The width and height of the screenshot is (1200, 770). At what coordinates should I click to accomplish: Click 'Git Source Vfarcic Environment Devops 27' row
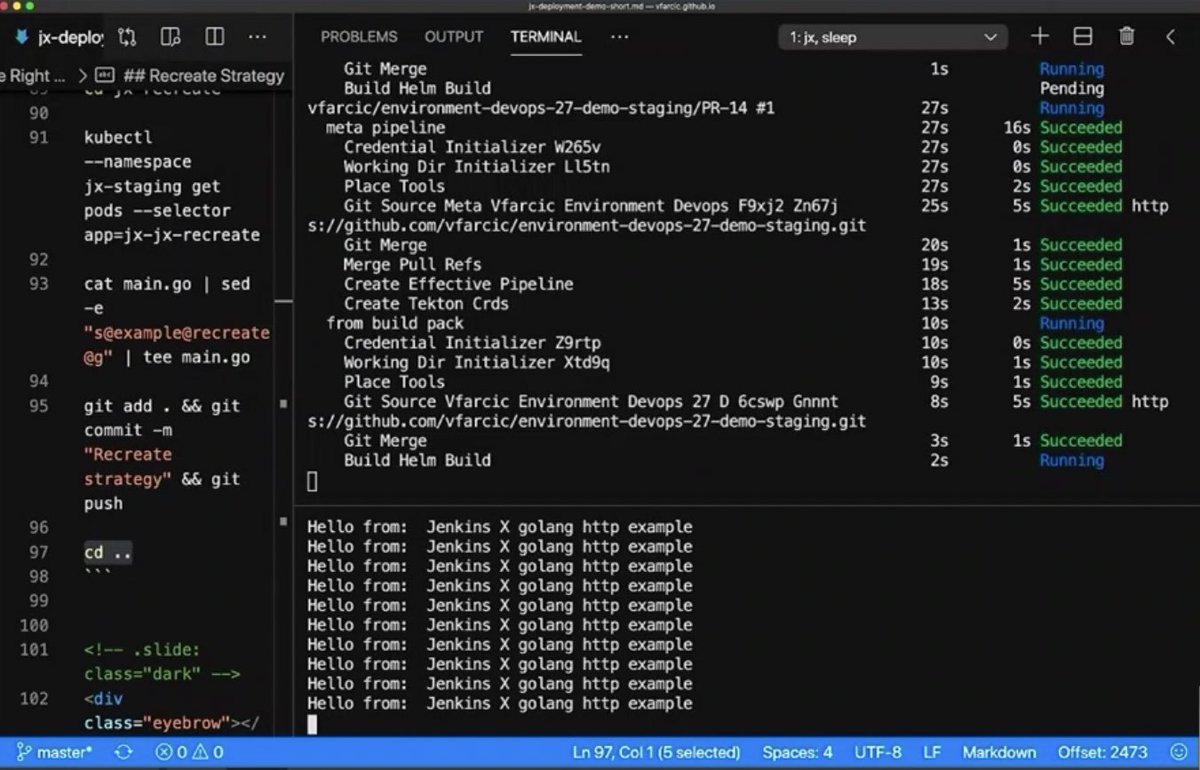(590, 401)
